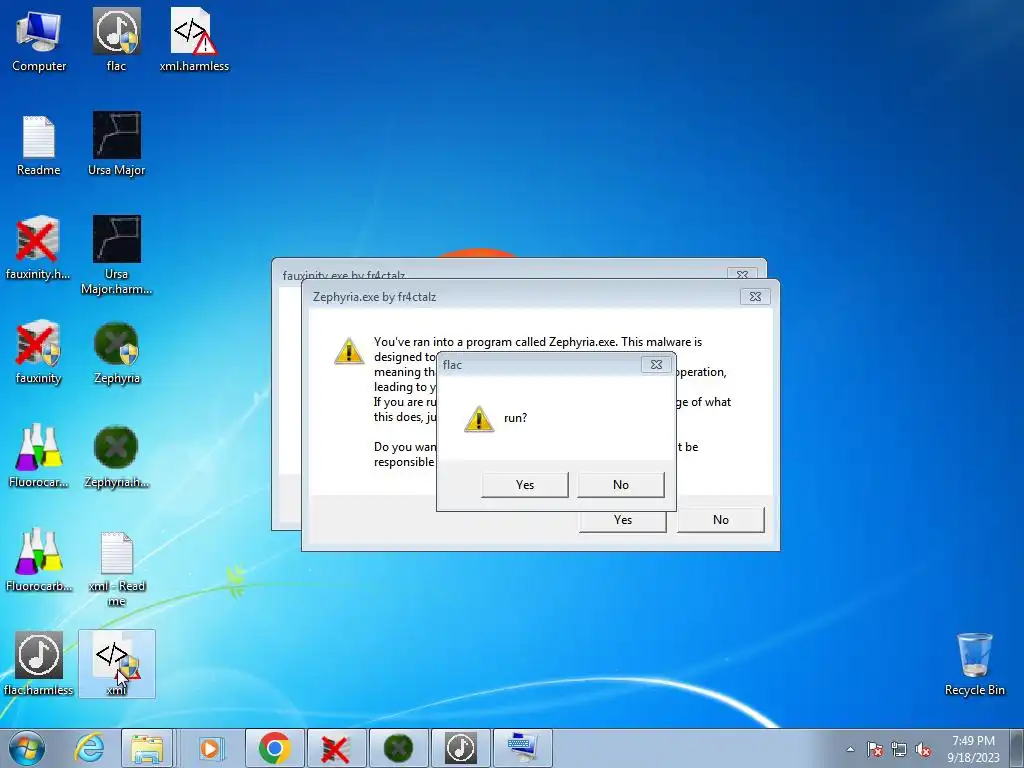Open Google Chrome from taskbar
1024x768 pixels.
tap(274, 748)
